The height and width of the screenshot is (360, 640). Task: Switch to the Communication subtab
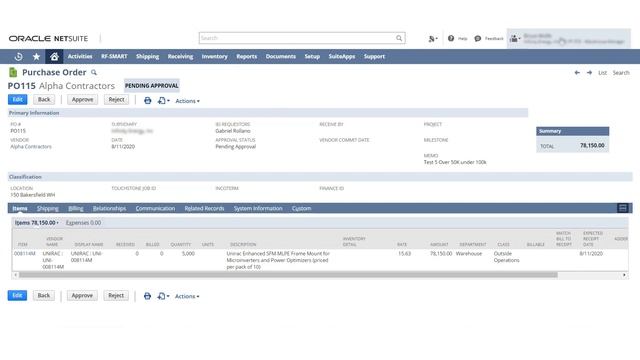(155, 208)
